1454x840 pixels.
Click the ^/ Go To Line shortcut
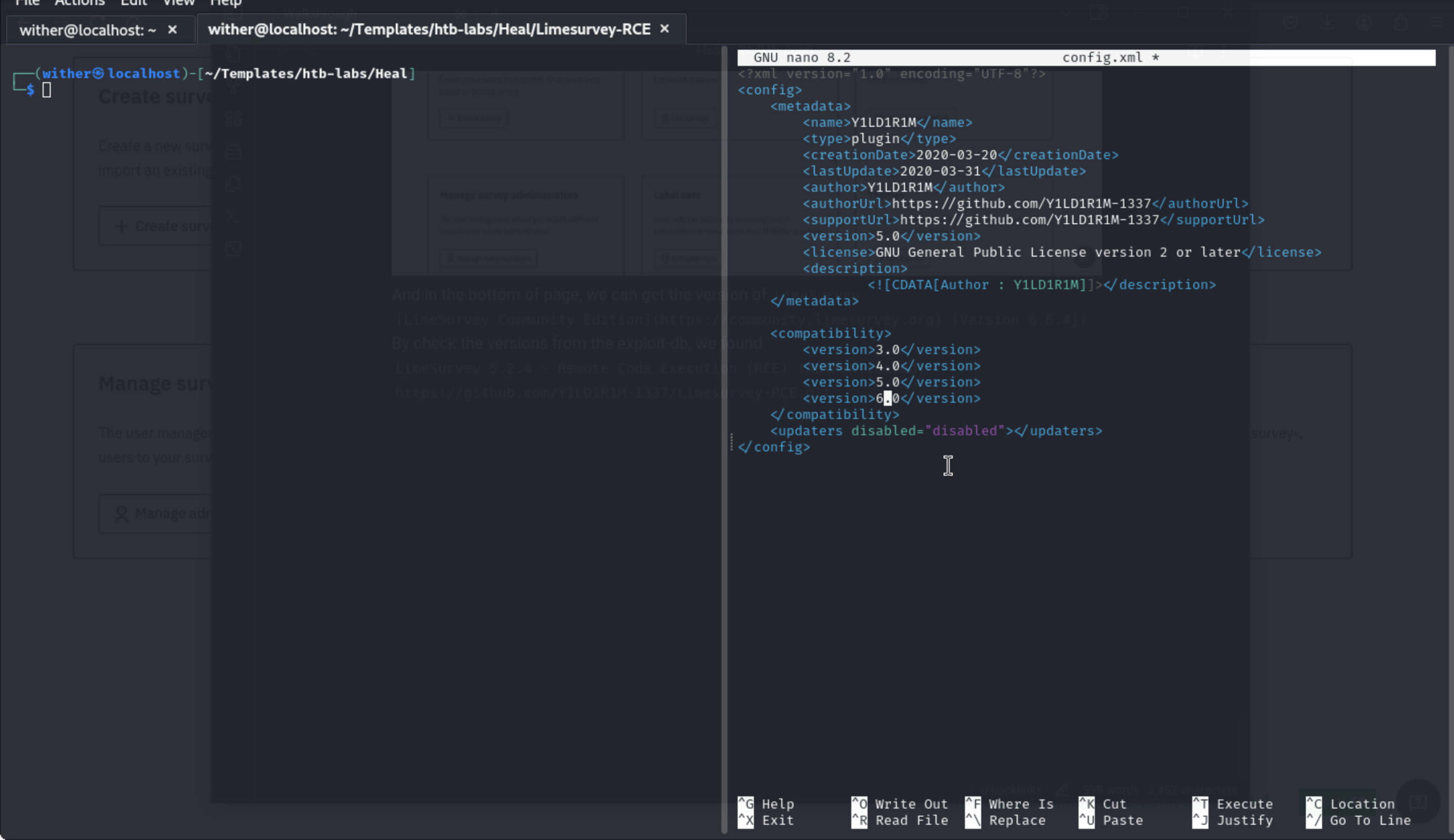coord(1358,820)
